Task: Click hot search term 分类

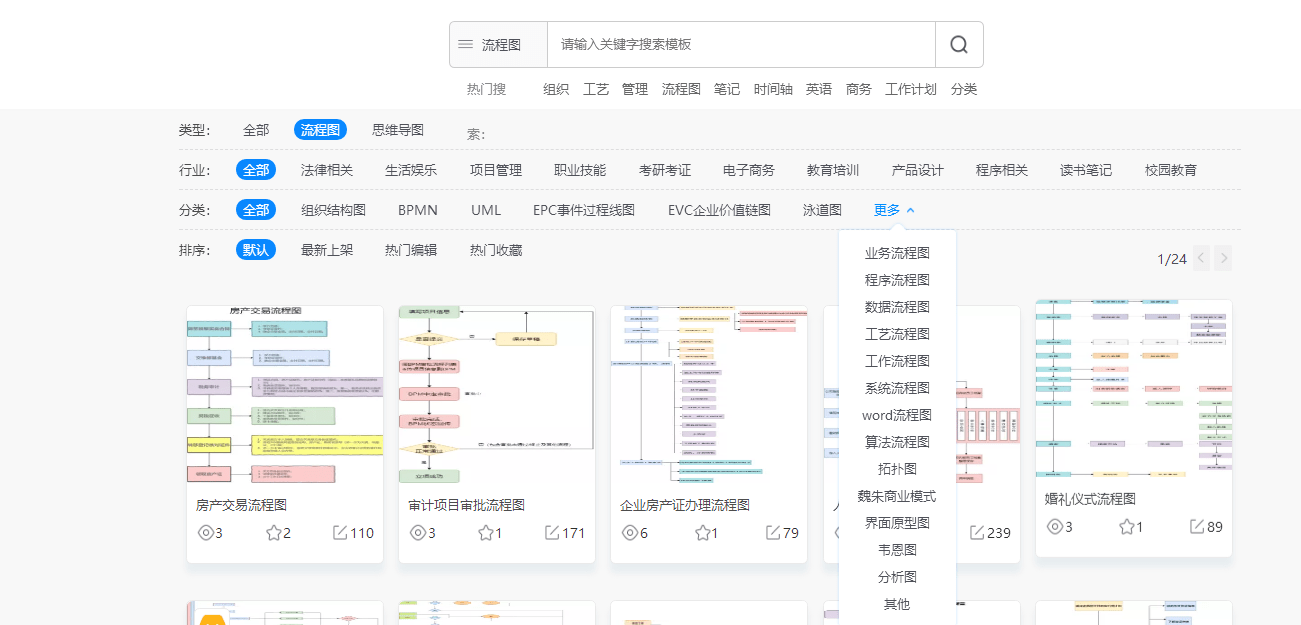Action: click(964, 89)
